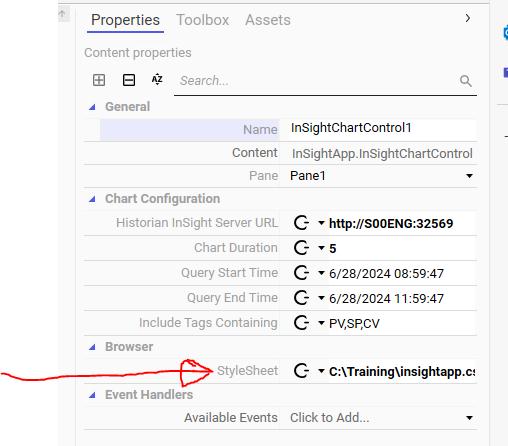Collapse the General section
Viewport: 508px width, 446px height.
click(92, 107)
